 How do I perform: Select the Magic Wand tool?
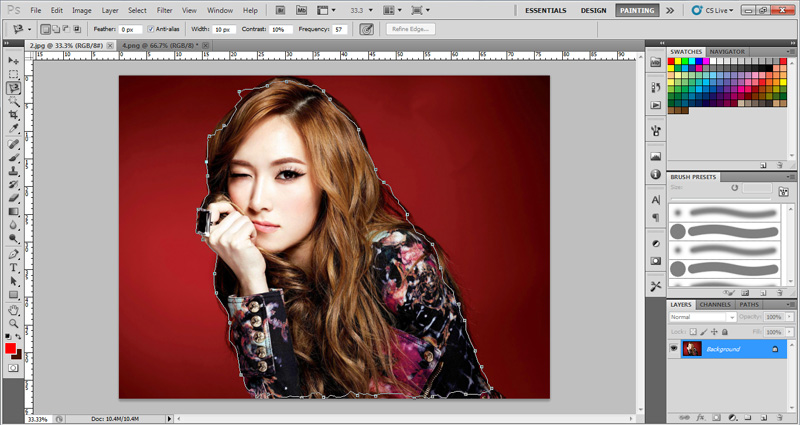13,102
